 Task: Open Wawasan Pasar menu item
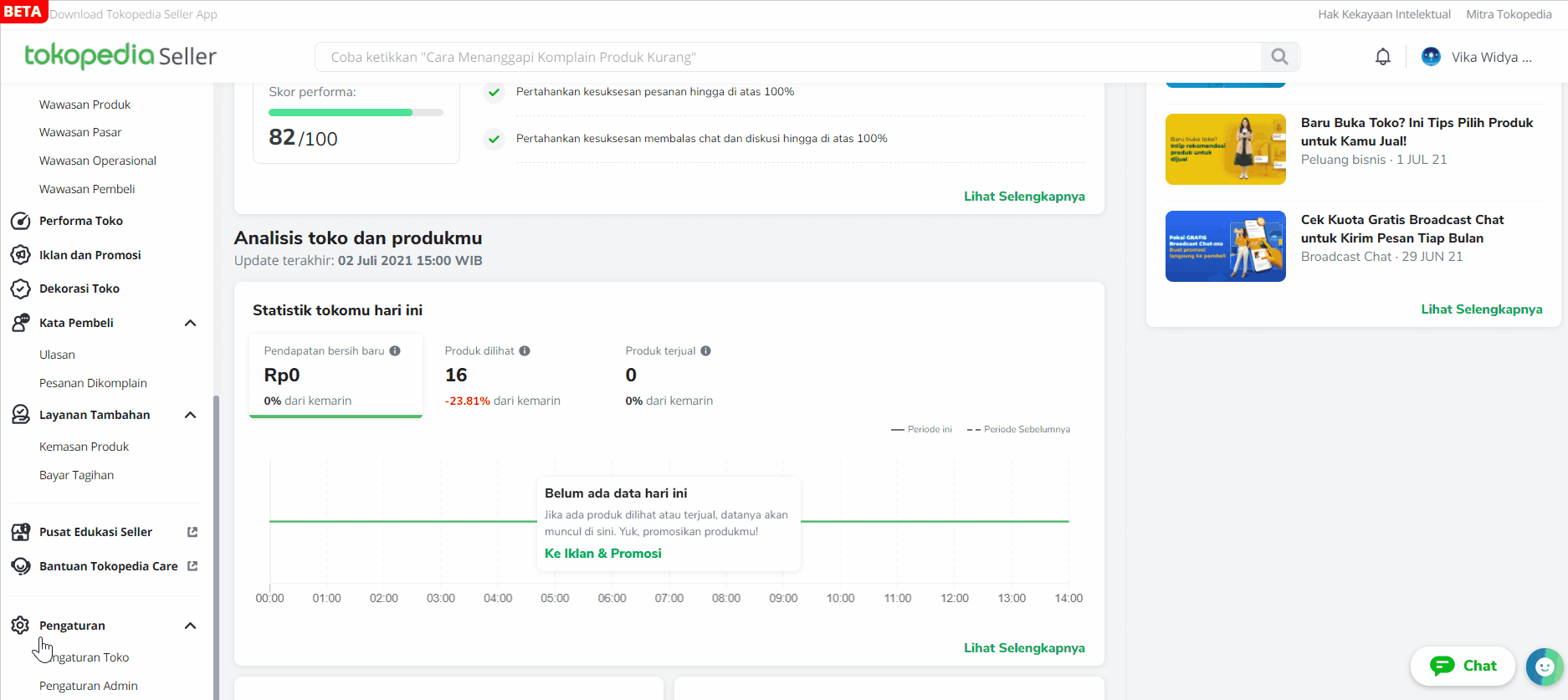[x=80, y=132]
